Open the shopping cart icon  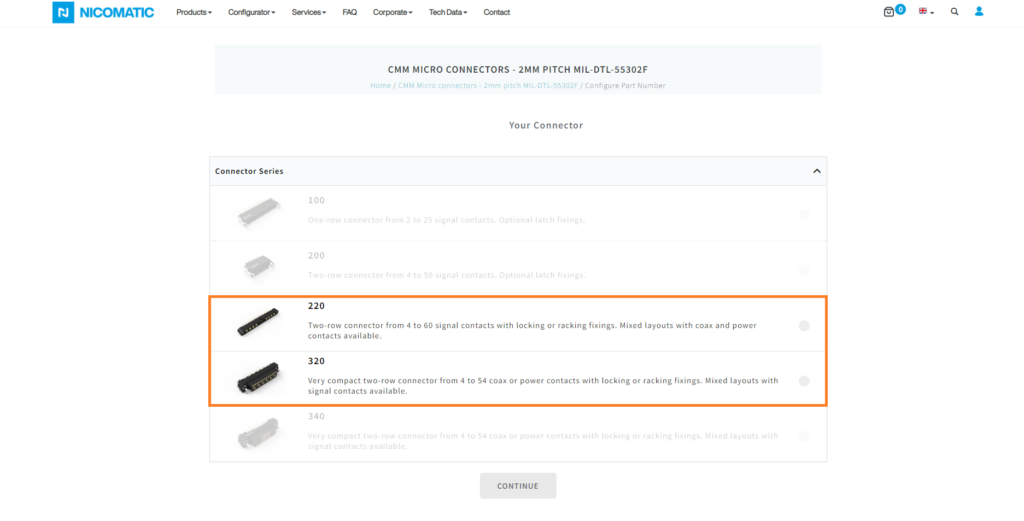[x=889, y=12]
